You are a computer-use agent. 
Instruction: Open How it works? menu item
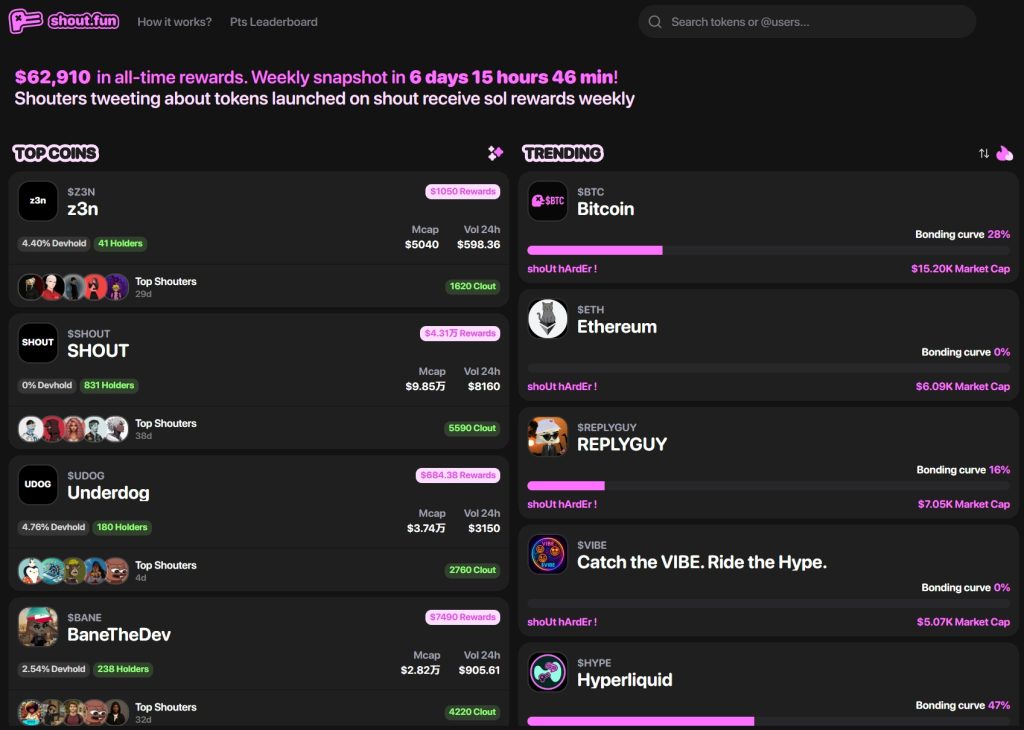[x=174, y=22]
